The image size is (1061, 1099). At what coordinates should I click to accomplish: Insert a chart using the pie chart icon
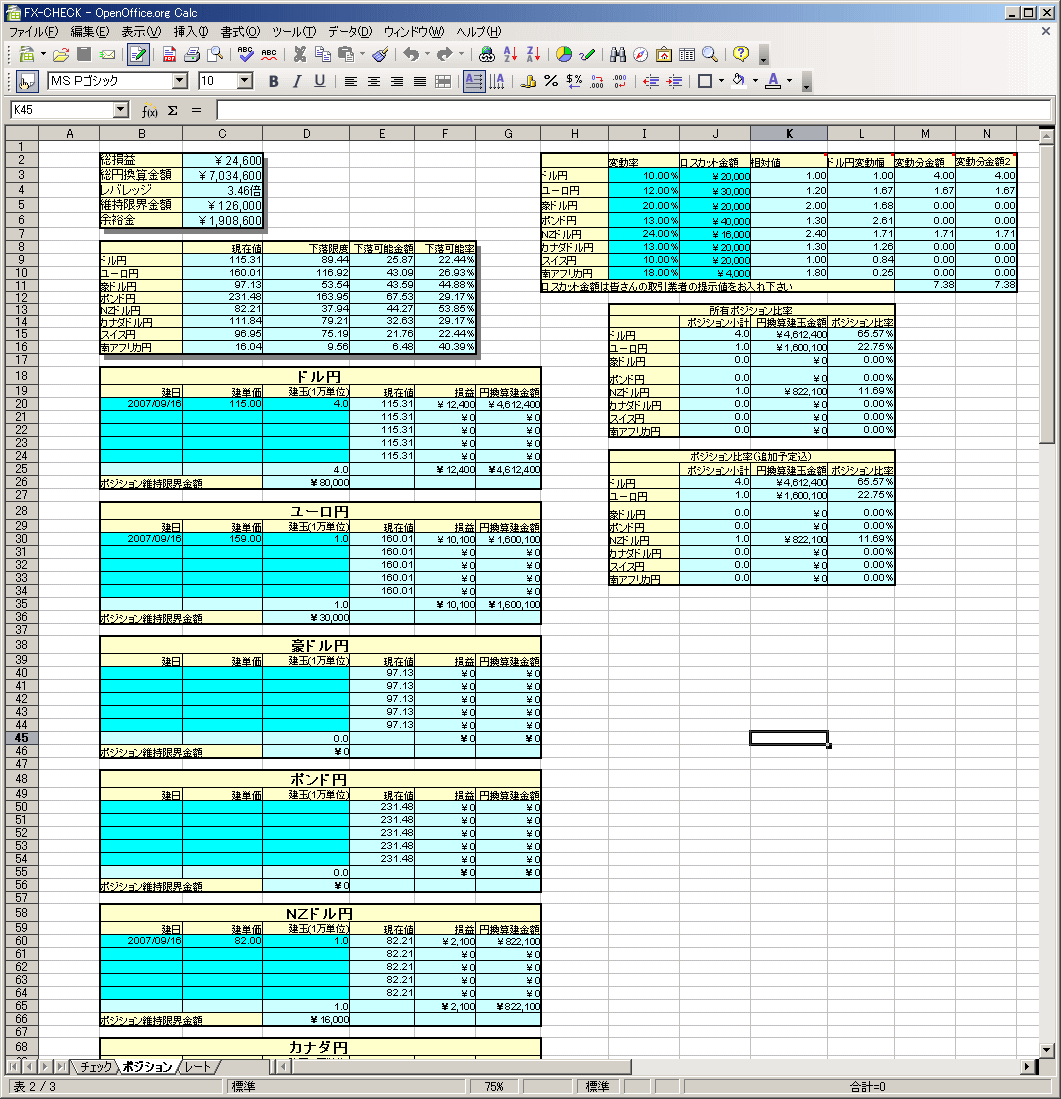coord(564,54)
